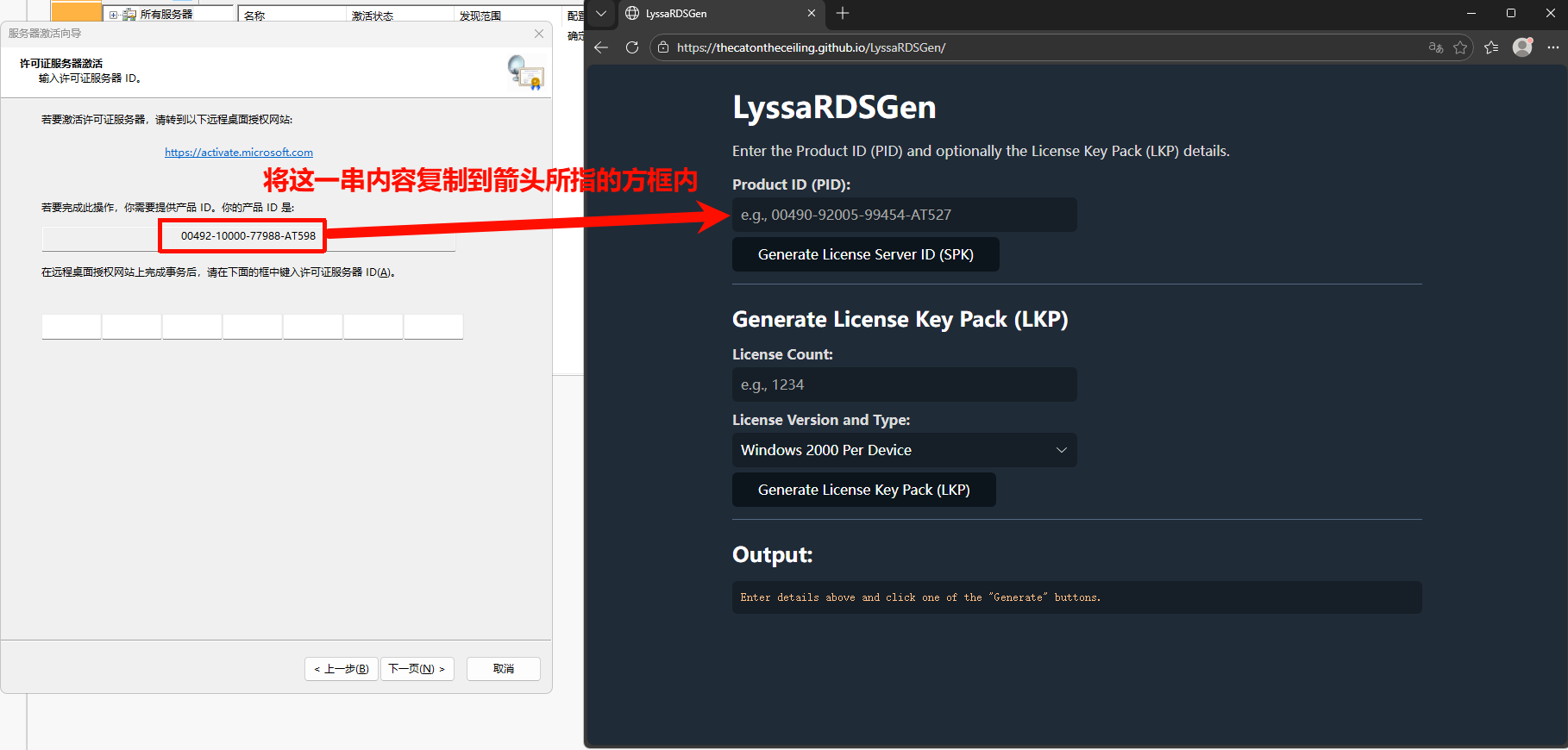Open the favorites list icon
This screenshot has height=750, width=1568.
1491,47
